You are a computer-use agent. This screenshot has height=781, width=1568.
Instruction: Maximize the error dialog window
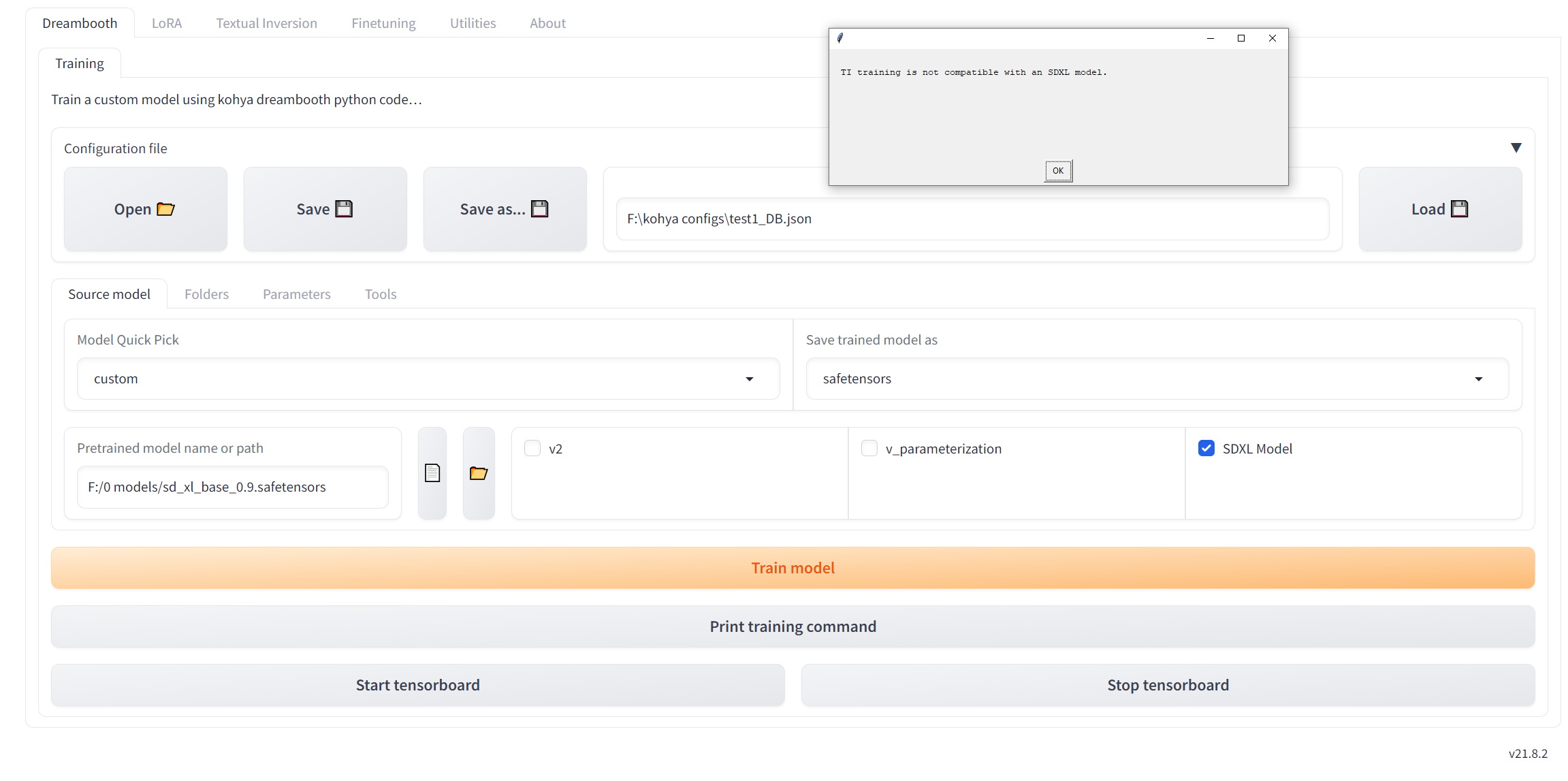pyautogui.click(x=1241, y=38)
